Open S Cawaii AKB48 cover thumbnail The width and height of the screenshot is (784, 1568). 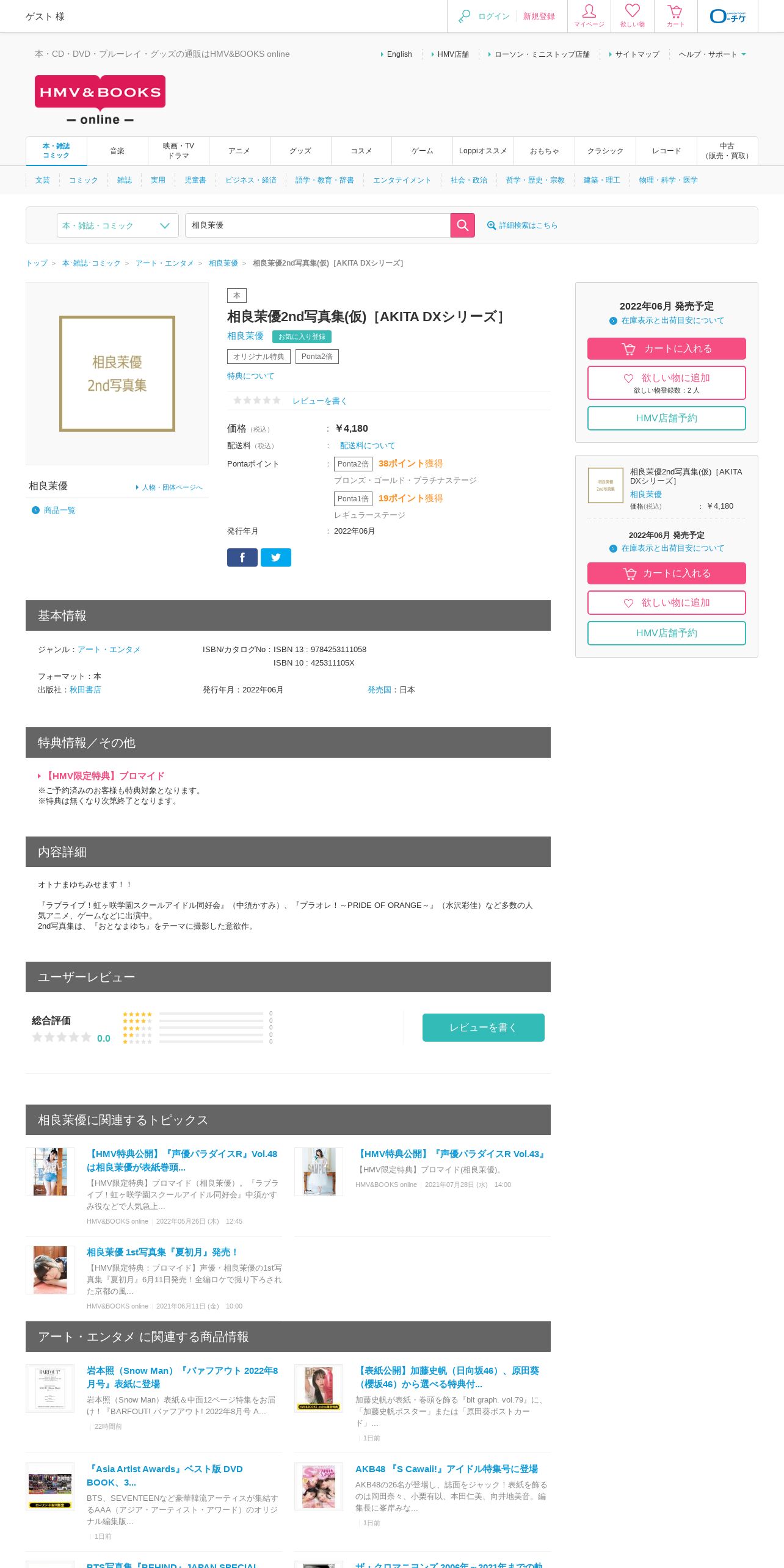(x=319, y=1487)
